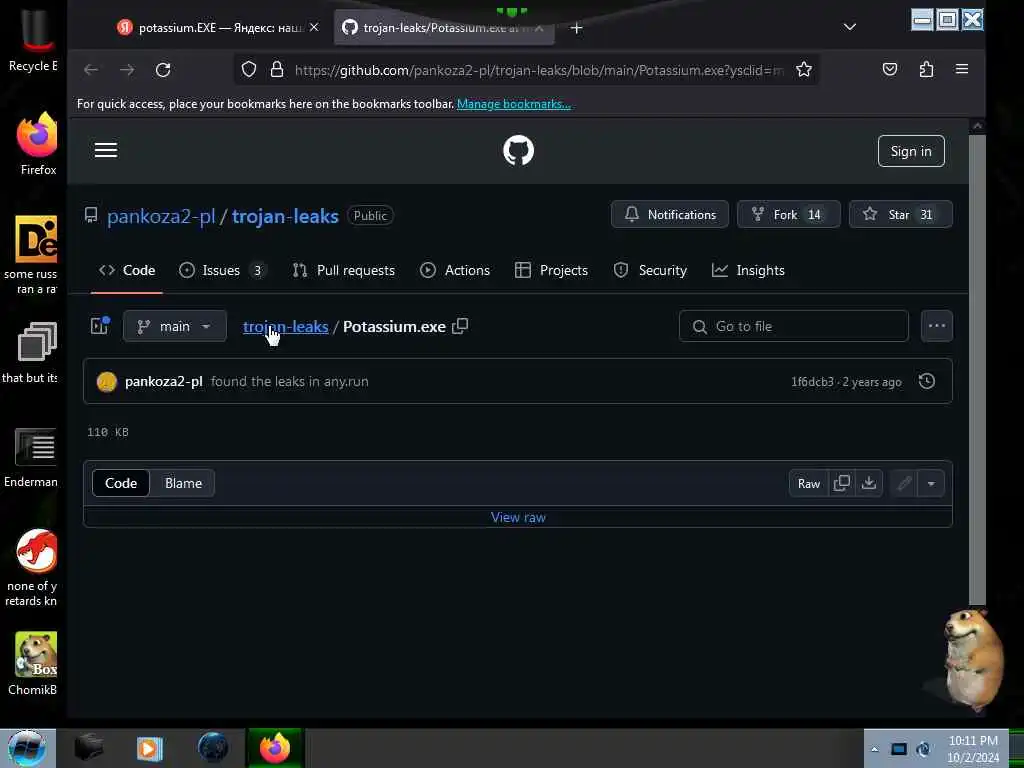Copy raw file contents icon

pos(841,483)
